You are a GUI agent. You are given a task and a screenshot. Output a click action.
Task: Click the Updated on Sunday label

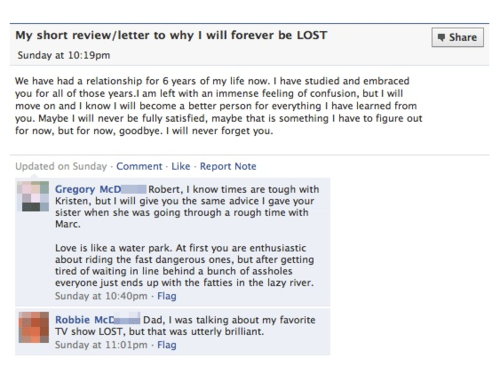coord(61,166)
